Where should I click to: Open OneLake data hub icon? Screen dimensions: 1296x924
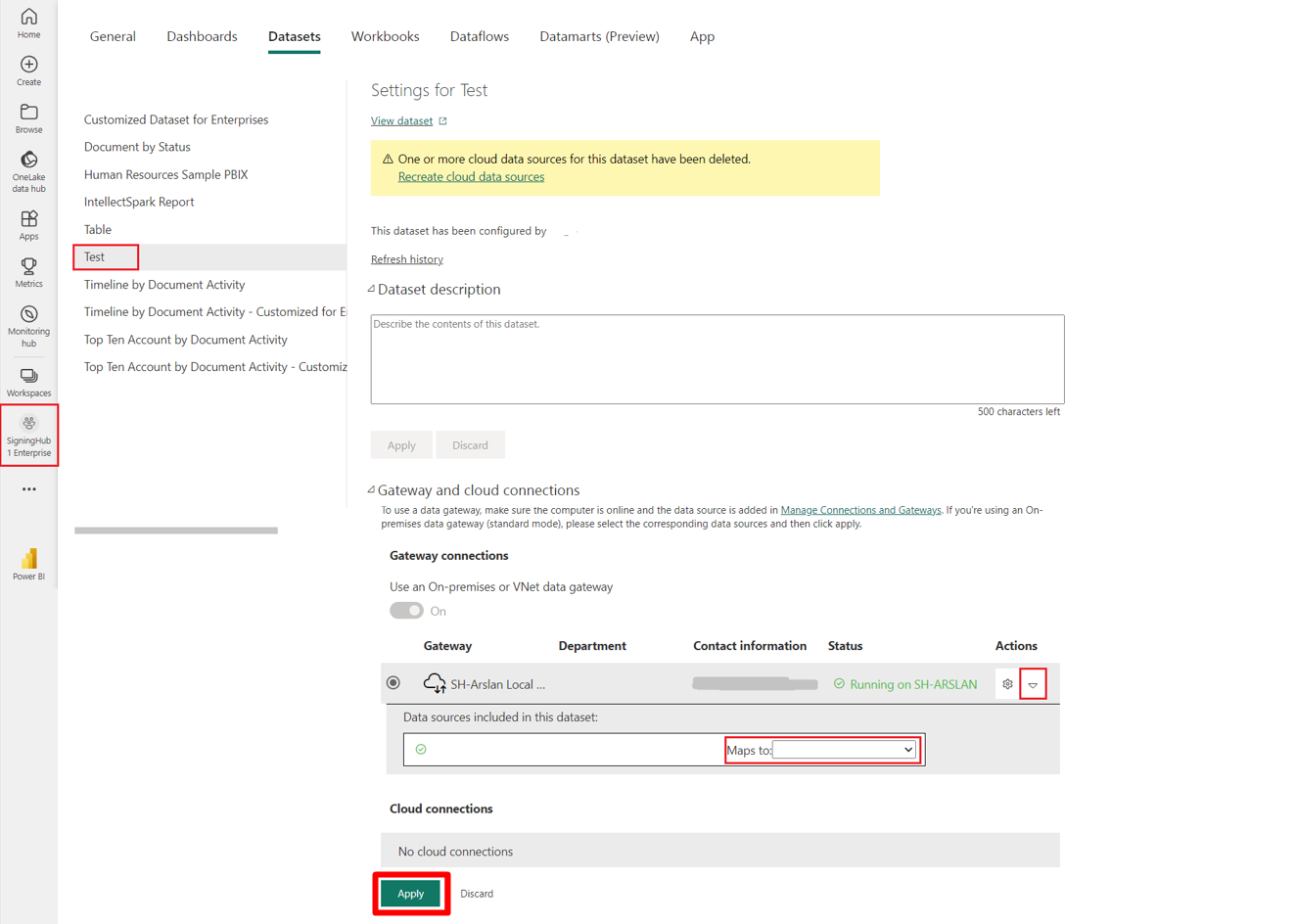coord(28,160)
